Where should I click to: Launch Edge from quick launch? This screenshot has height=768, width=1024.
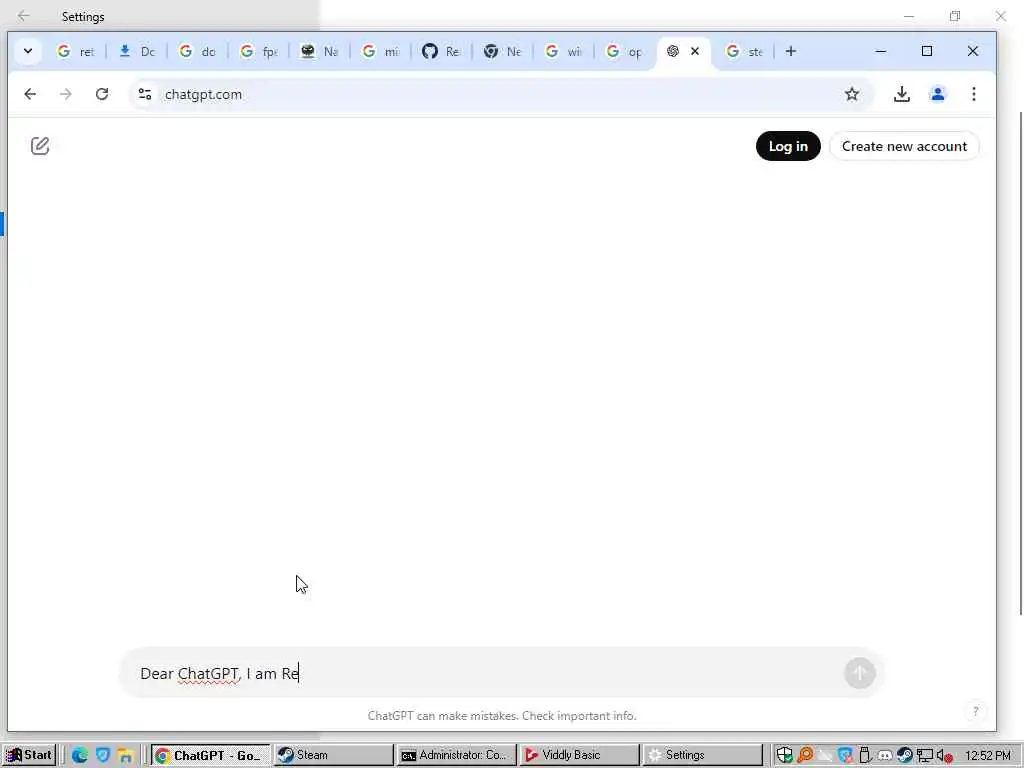pyautogui.click(x=80, y=755)
